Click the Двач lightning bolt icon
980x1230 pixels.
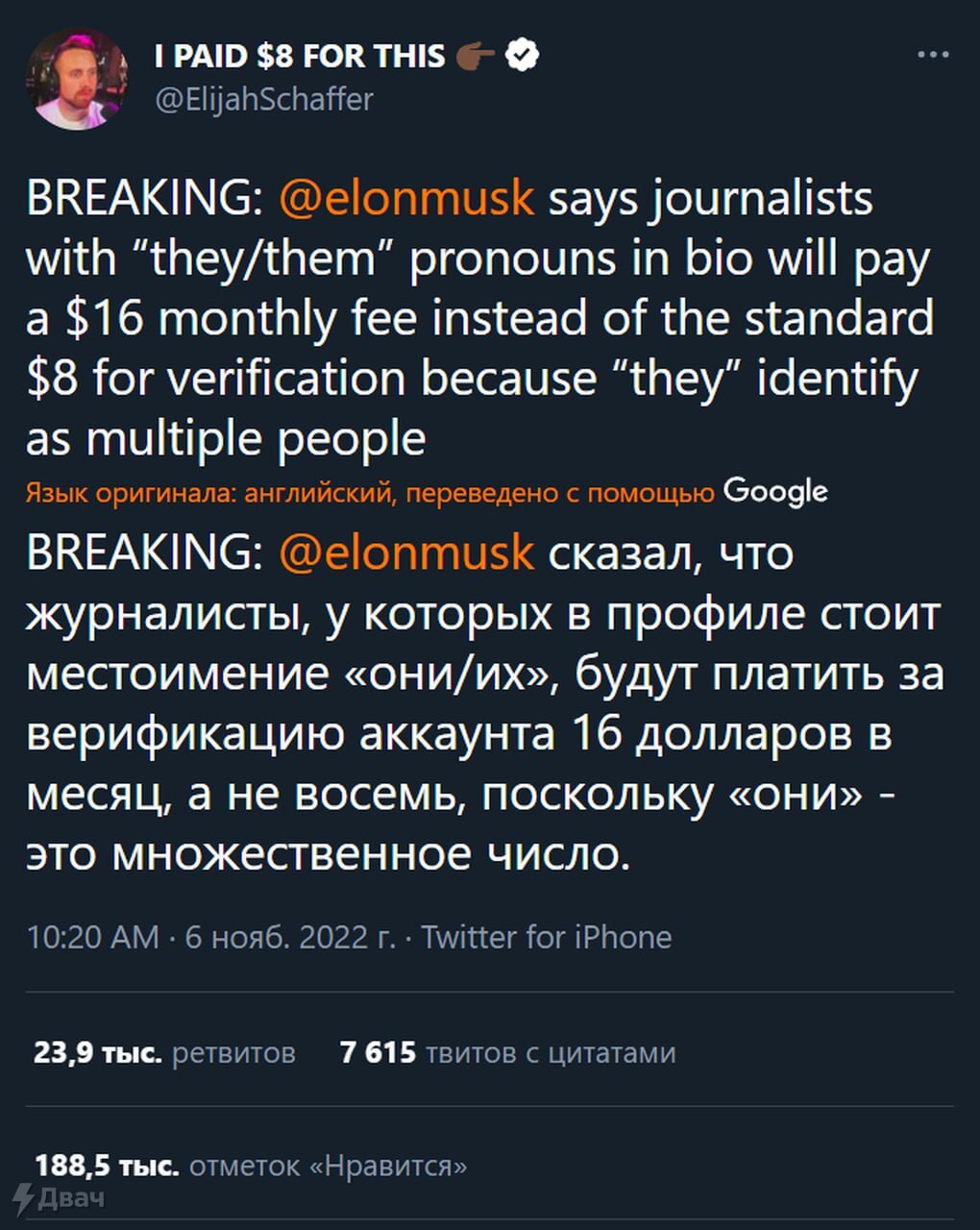(22, 1198)
